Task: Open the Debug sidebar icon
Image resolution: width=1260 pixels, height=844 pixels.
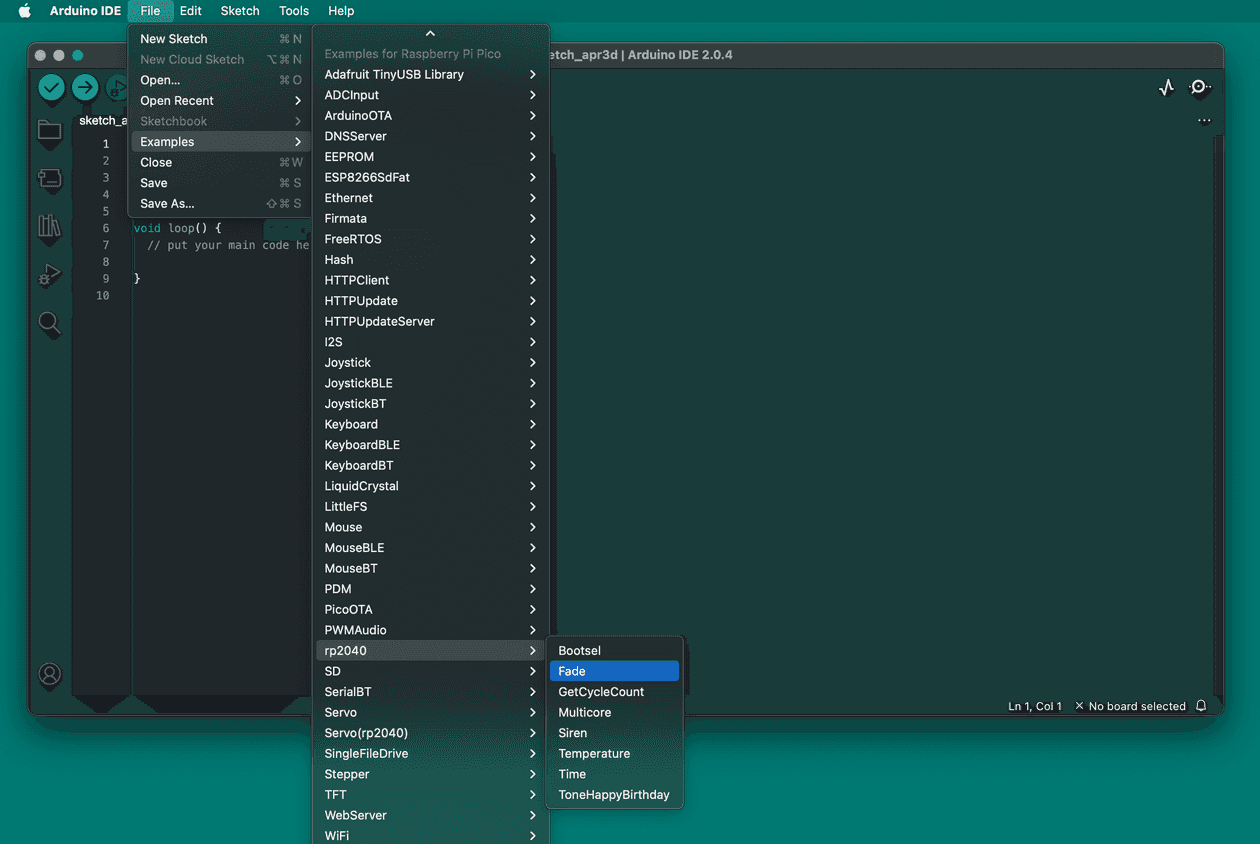Action: [x=49, y=275]
